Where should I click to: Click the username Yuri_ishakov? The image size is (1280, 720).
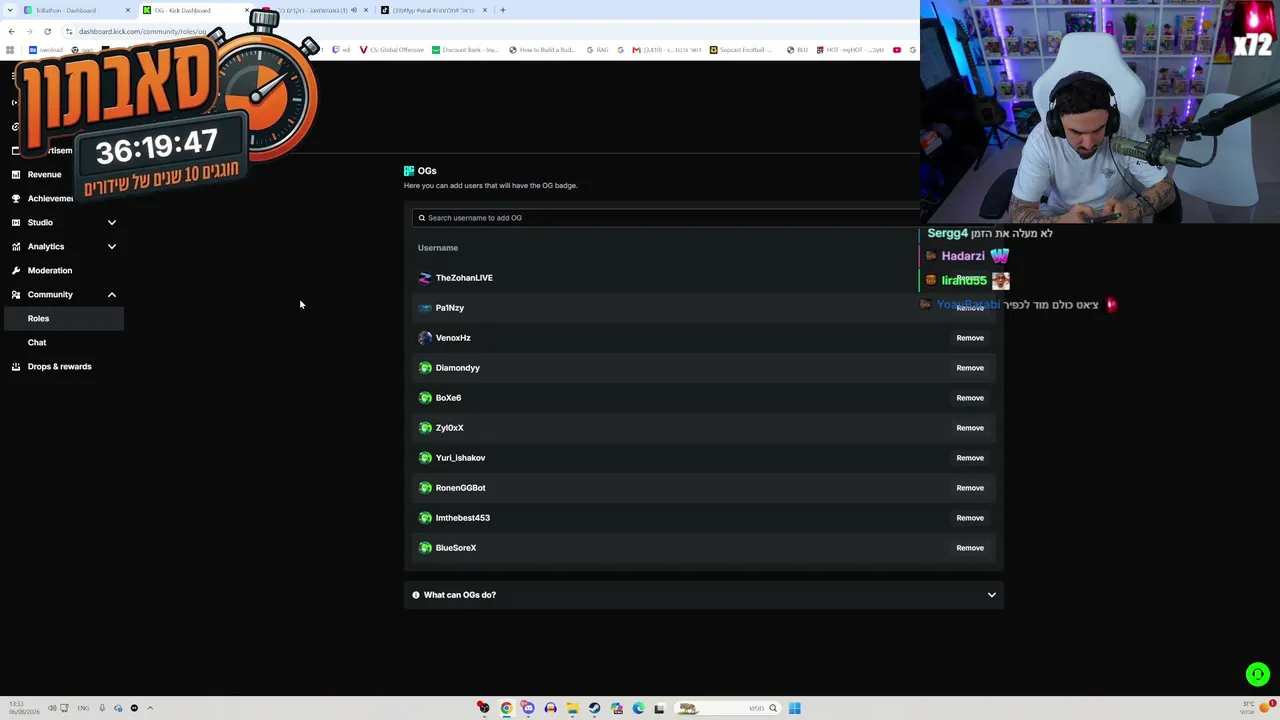460,458
